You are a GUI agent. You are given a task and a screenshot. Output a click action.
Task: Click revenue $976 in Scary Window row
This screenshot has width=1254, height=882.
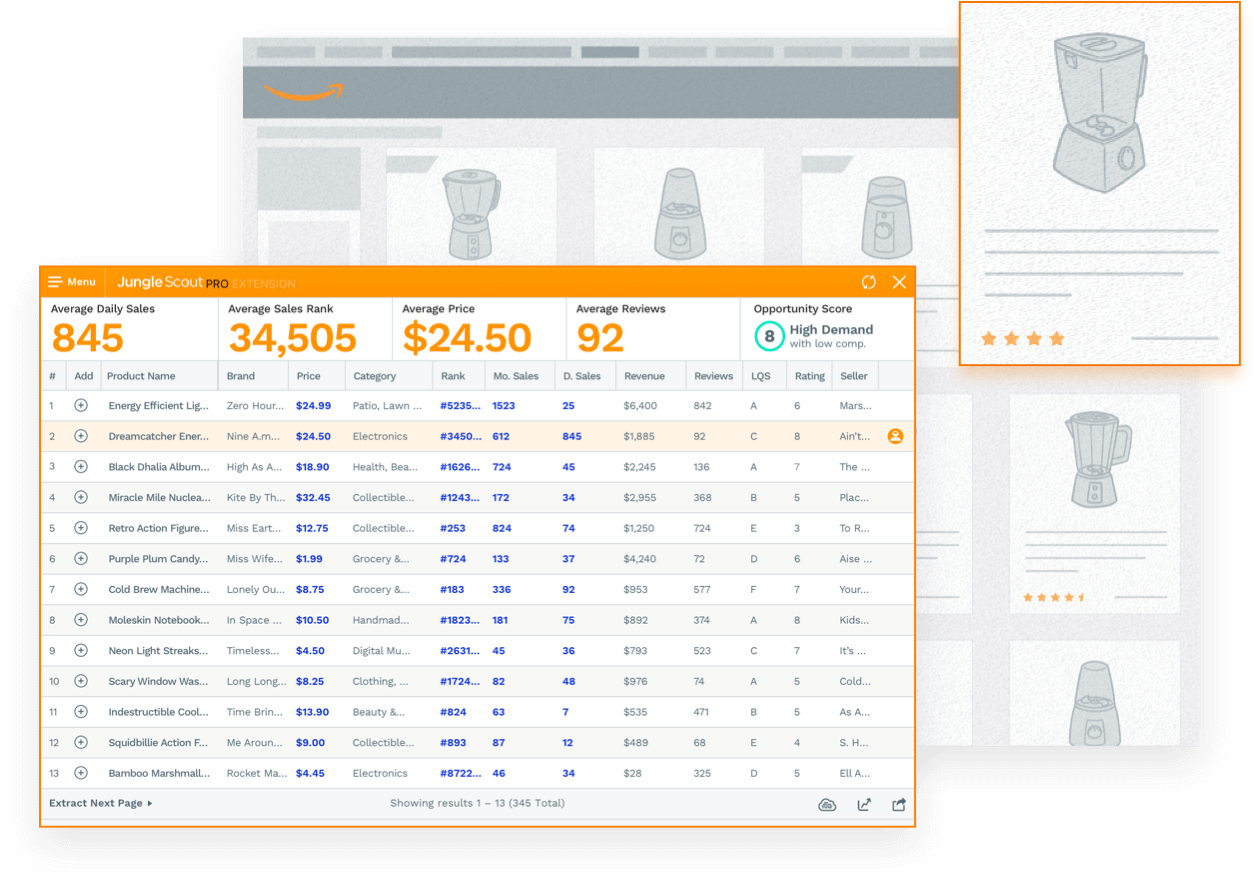[635, 681]
